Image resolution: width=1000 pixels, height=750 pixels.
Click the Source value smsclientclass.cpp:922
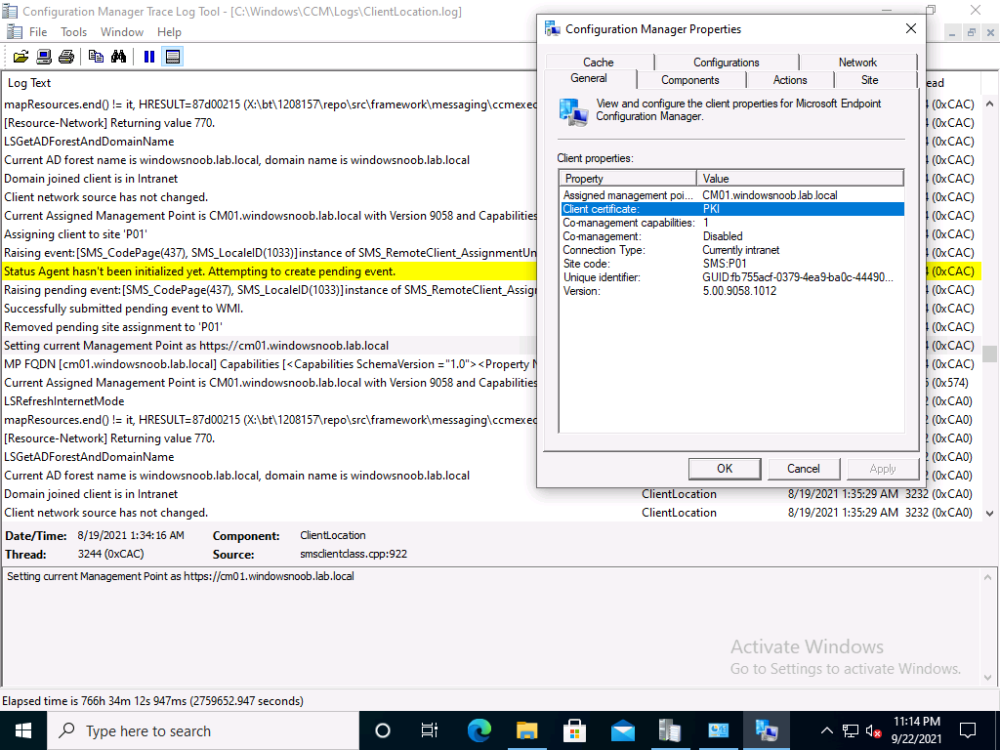(x=353, y=554)
